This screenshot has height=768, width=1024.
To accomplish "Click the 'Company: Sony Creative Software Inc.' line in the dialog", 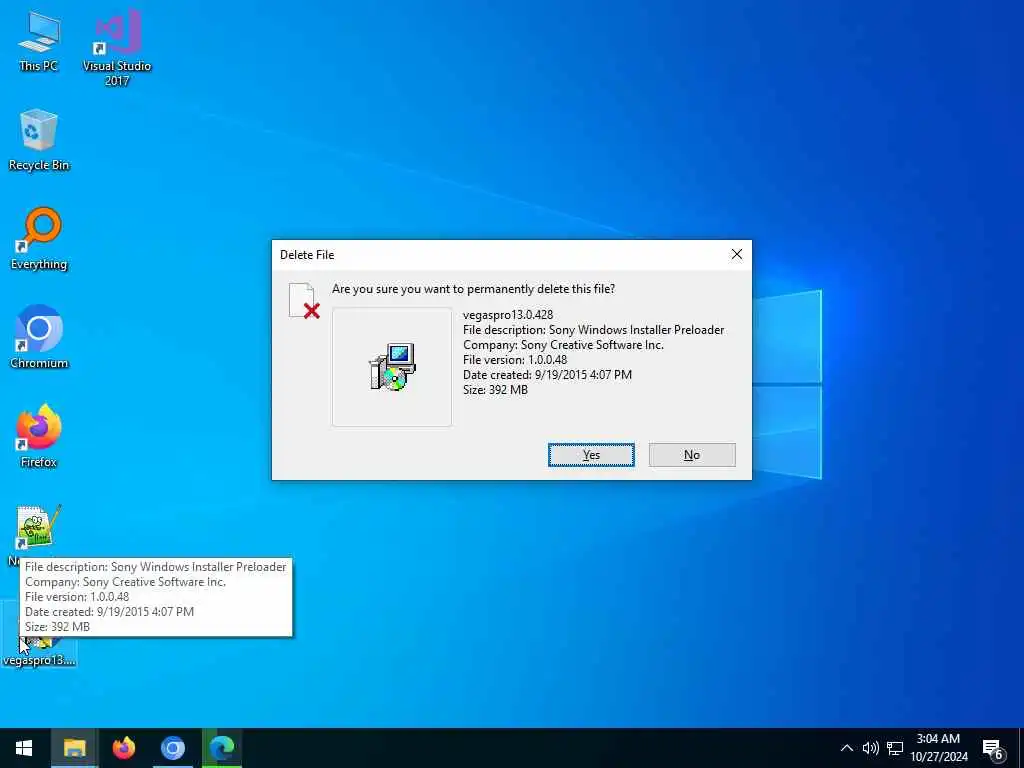I will (563, 345).
